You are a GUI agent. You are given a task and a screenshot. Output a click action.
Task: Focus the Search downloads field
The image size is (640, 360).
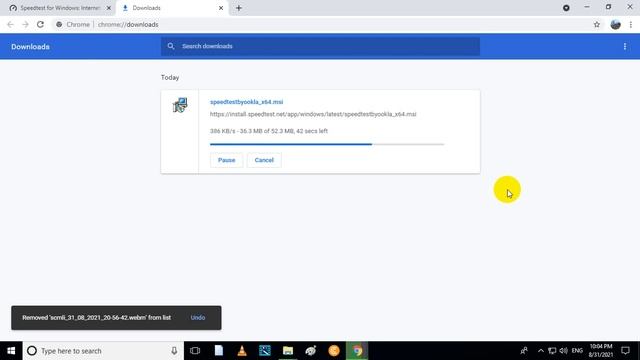pyautogui.click(x=320, y=46)
